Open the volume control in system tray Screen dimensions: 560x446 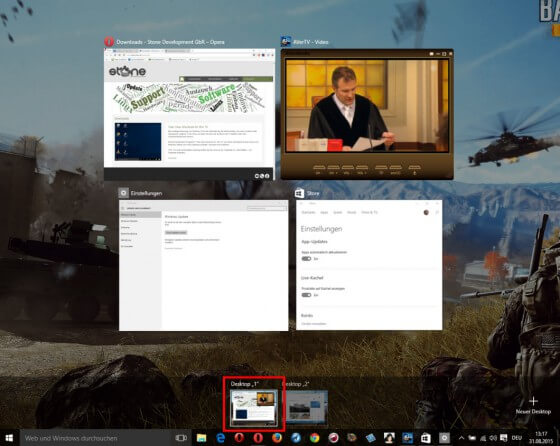[x=493, y=438]
